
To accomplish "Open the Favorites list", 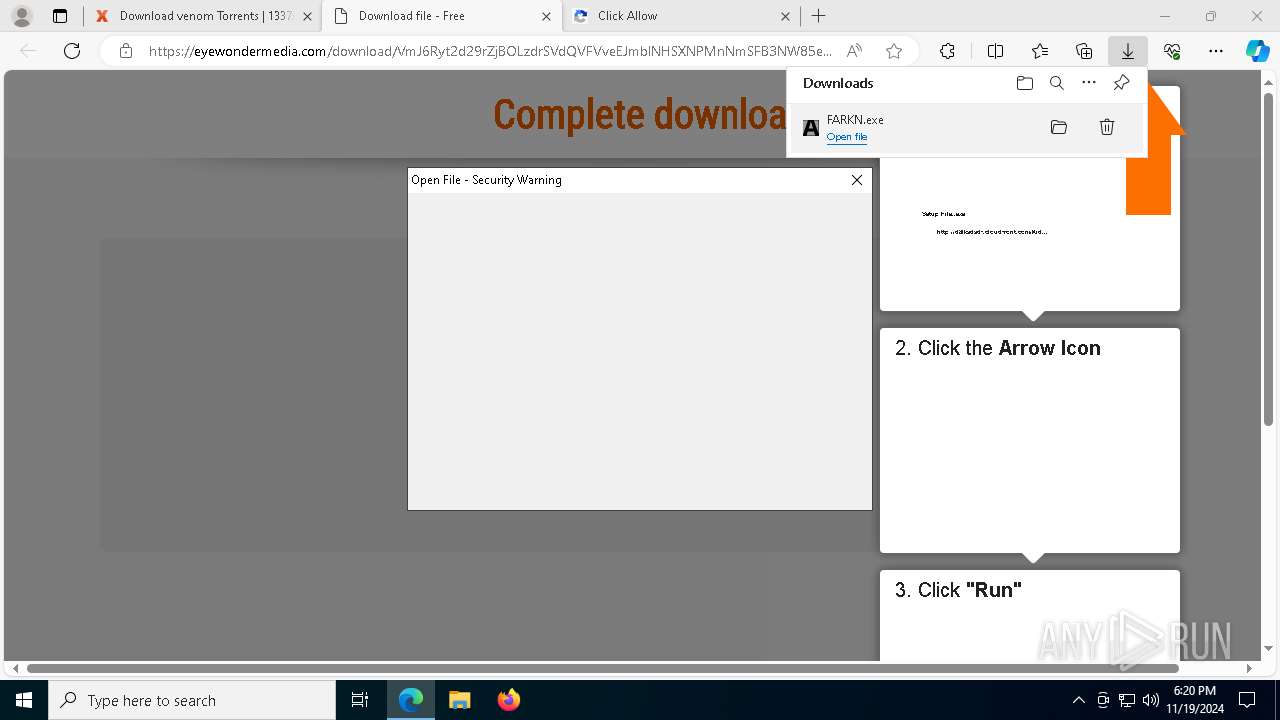I will coord(1040,51).
